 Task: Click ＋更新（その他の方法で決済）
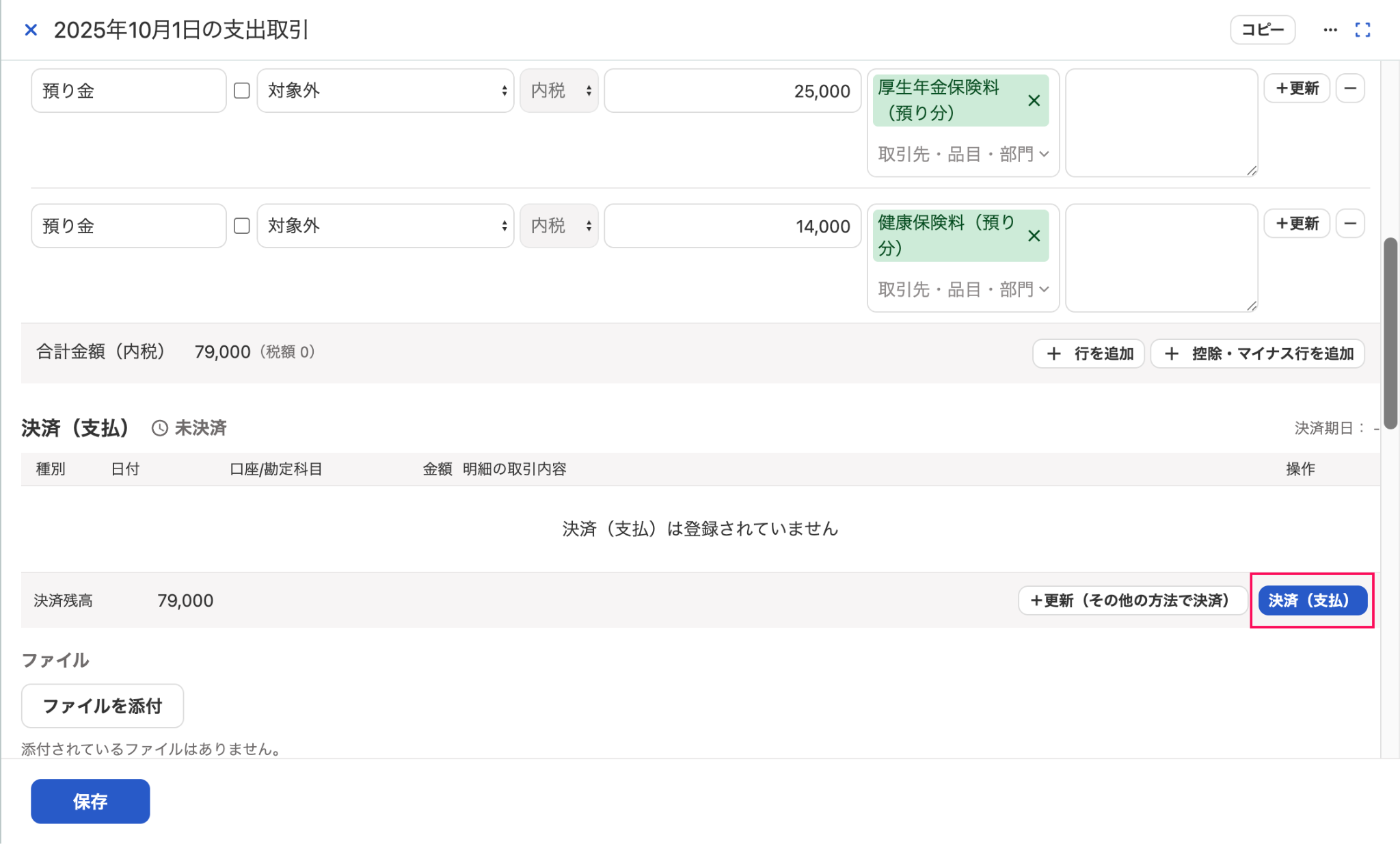[1132, 600]
